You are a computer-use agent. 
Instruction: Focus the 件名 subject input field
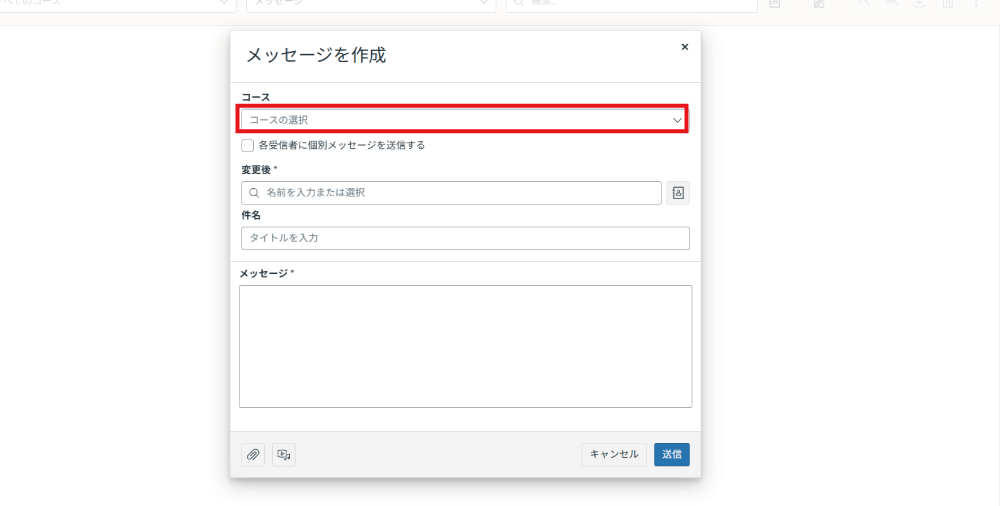click(x=465, y=238)
